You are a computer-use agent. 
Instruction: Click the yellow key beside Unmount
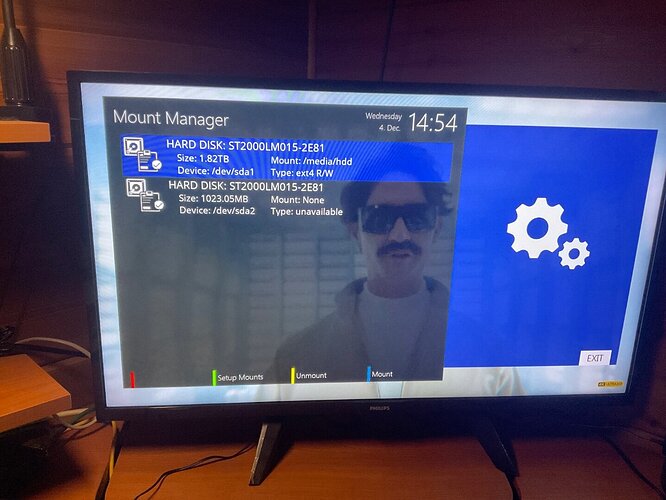(x=293, y=376)
